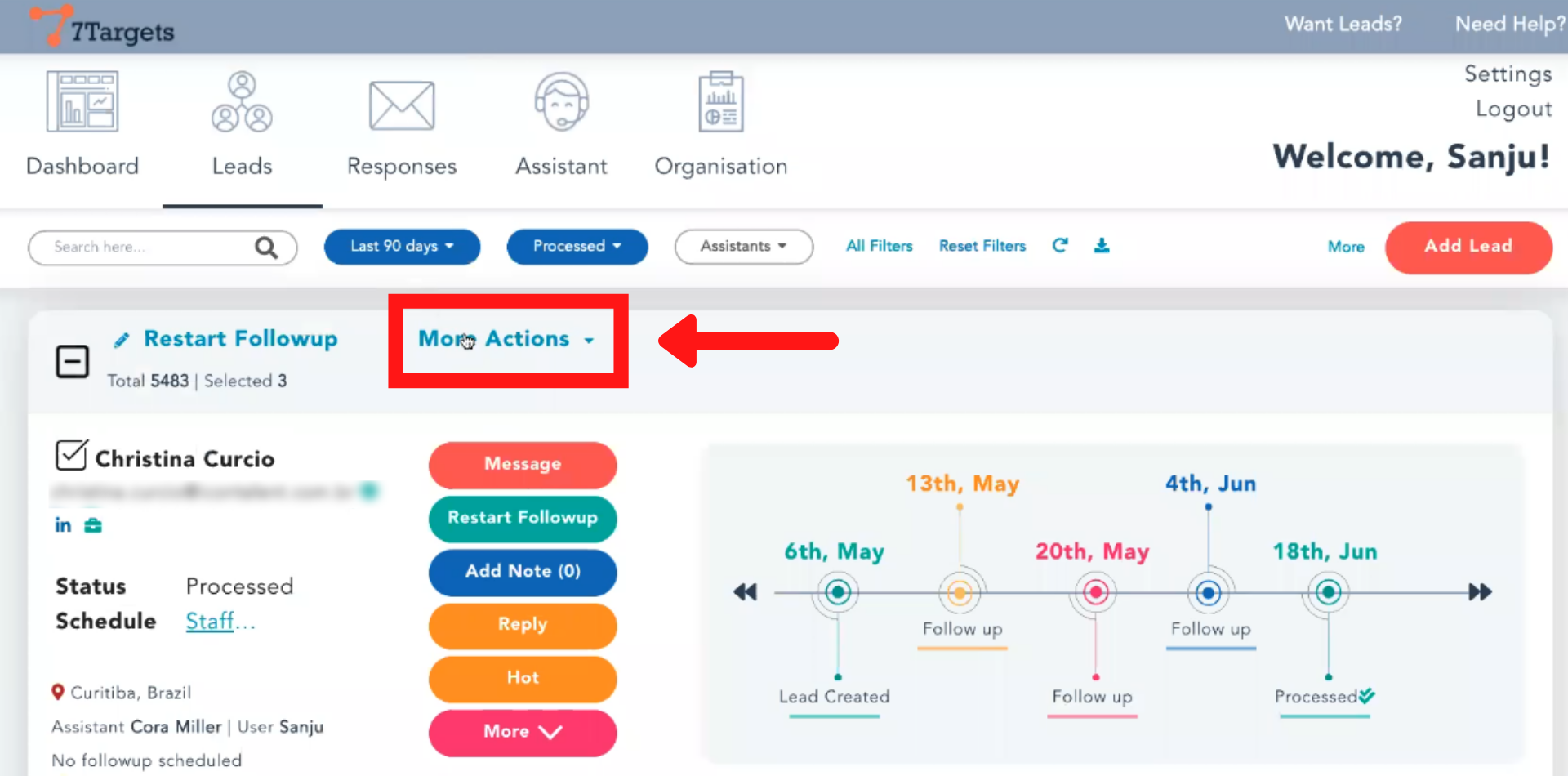Click the download leads icon
Viewport: 1568px width, 776px height.
tap(1102, 246)
